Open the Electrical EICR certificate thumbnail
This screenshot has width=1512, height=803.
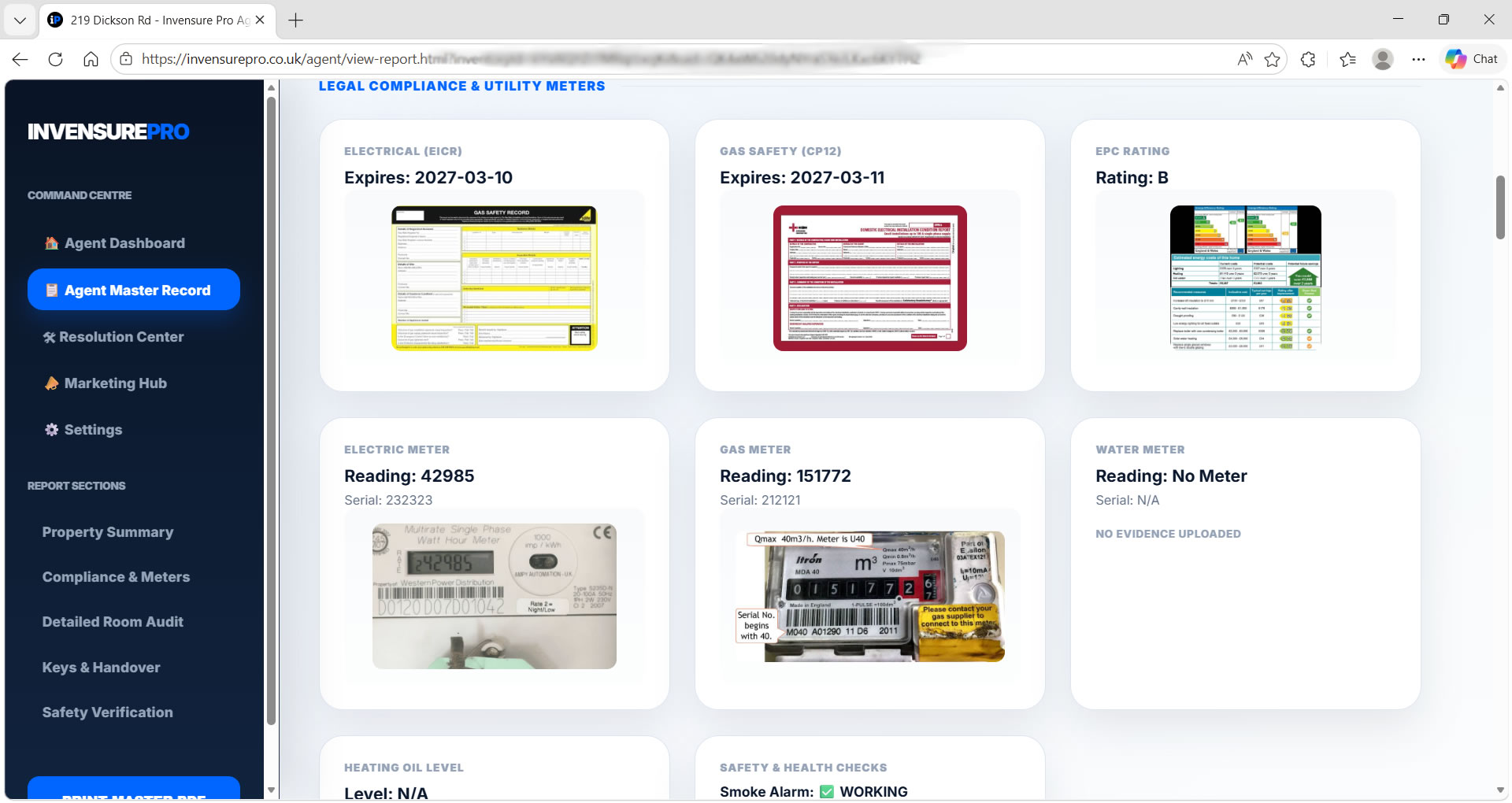[495, 278]
